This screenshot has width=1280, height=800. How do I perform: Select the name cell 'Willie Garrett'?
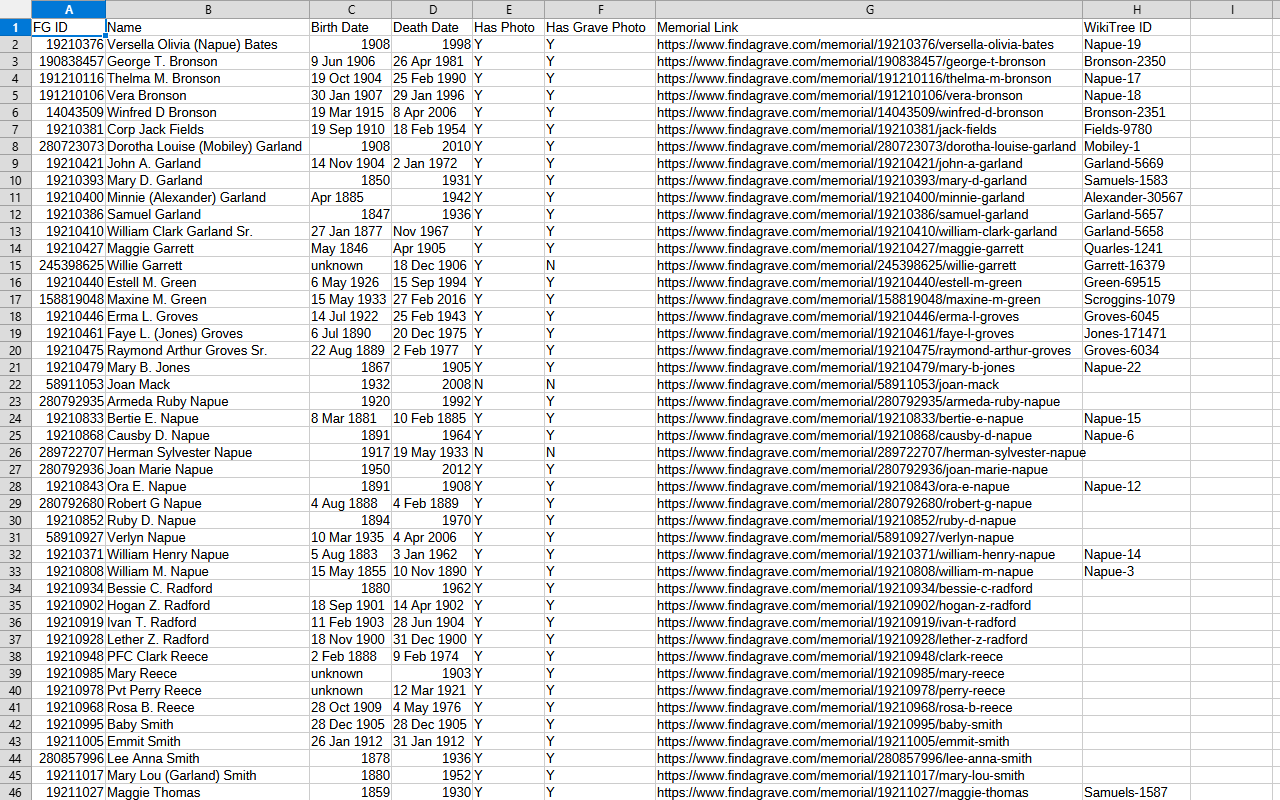pyautogui.click(x=207, y=265)
